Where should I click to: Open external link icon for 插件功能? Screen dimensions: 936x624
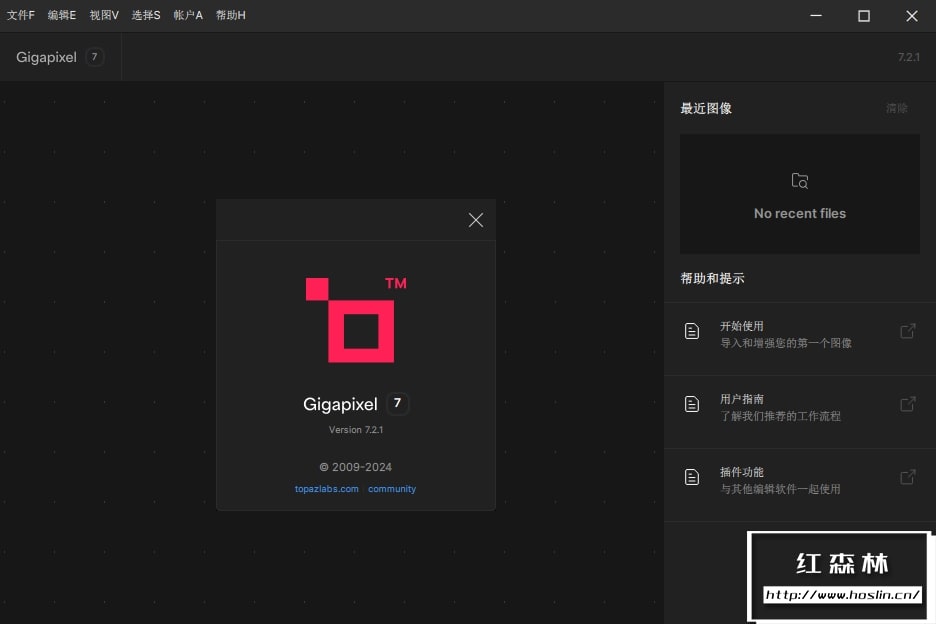908,477
